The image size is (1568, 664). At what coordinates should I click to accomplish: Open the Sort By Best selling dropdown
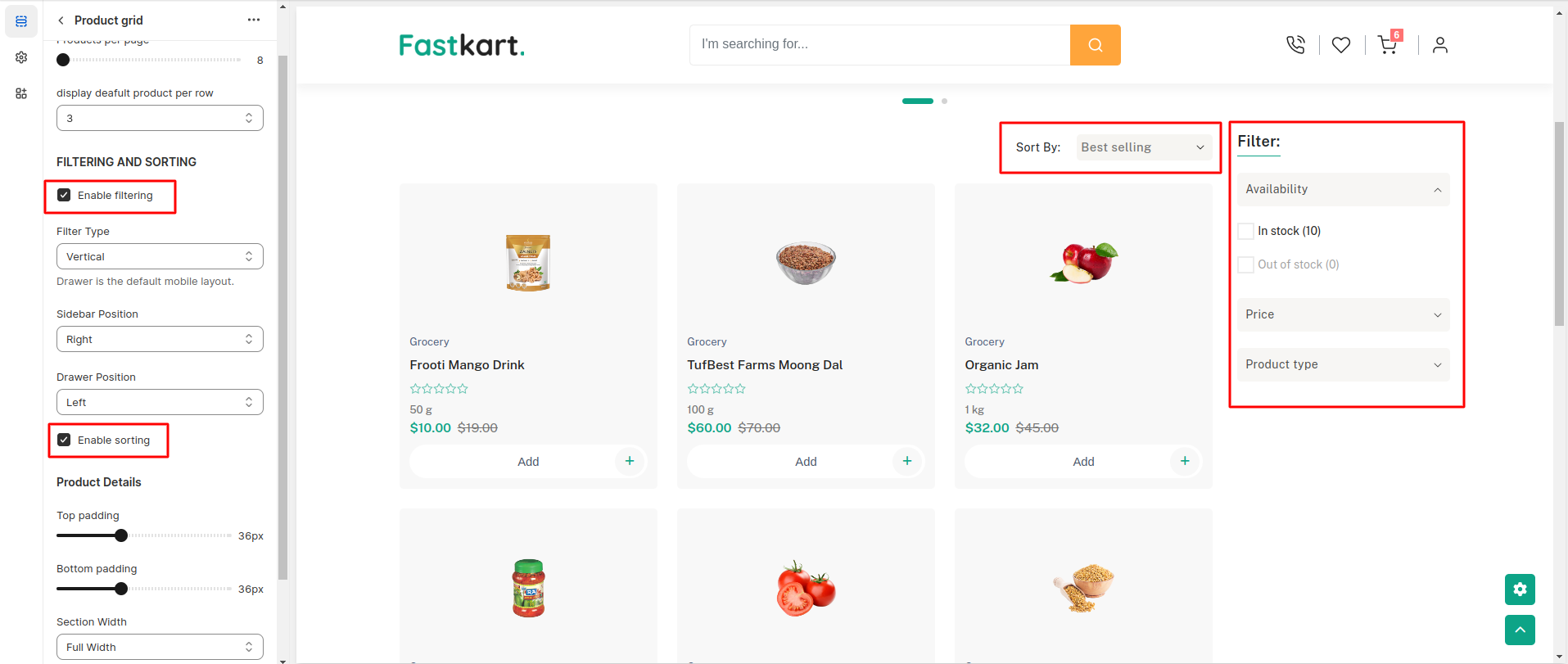pos(1143,147)
